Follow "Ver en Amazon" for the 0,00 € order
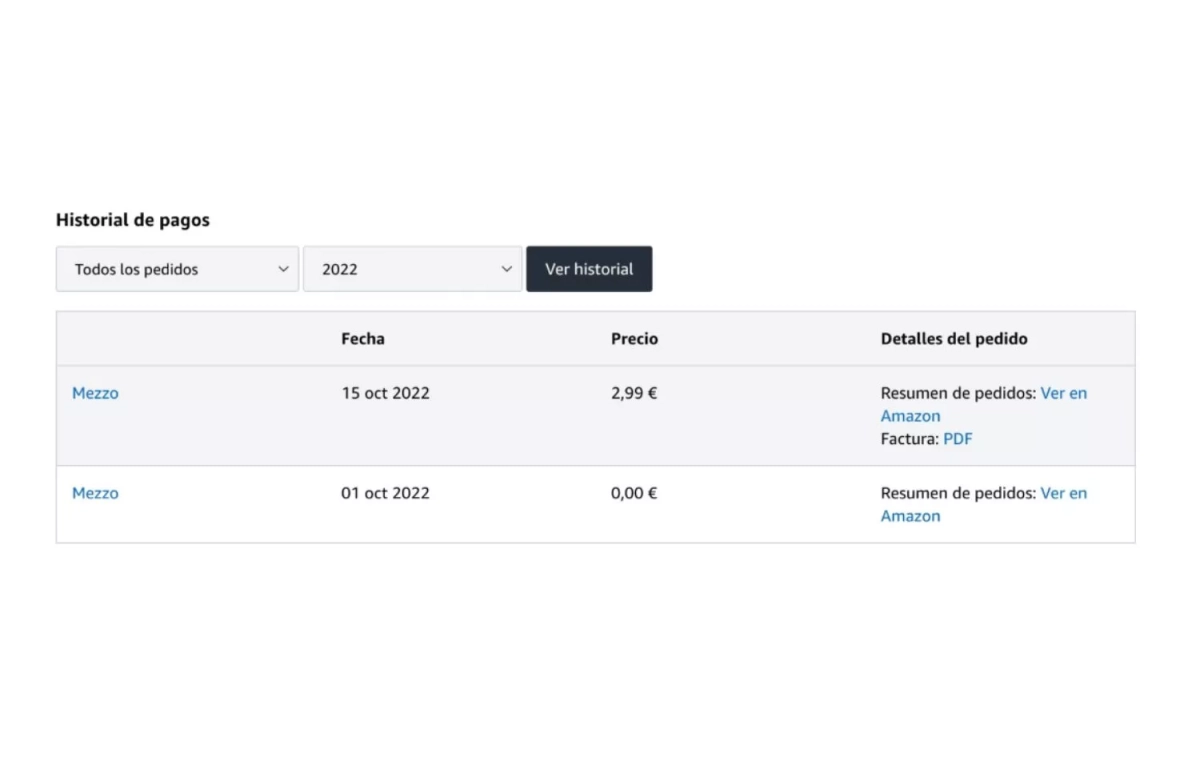Viewport: 1200px width, 757px height. (1063, 493)
